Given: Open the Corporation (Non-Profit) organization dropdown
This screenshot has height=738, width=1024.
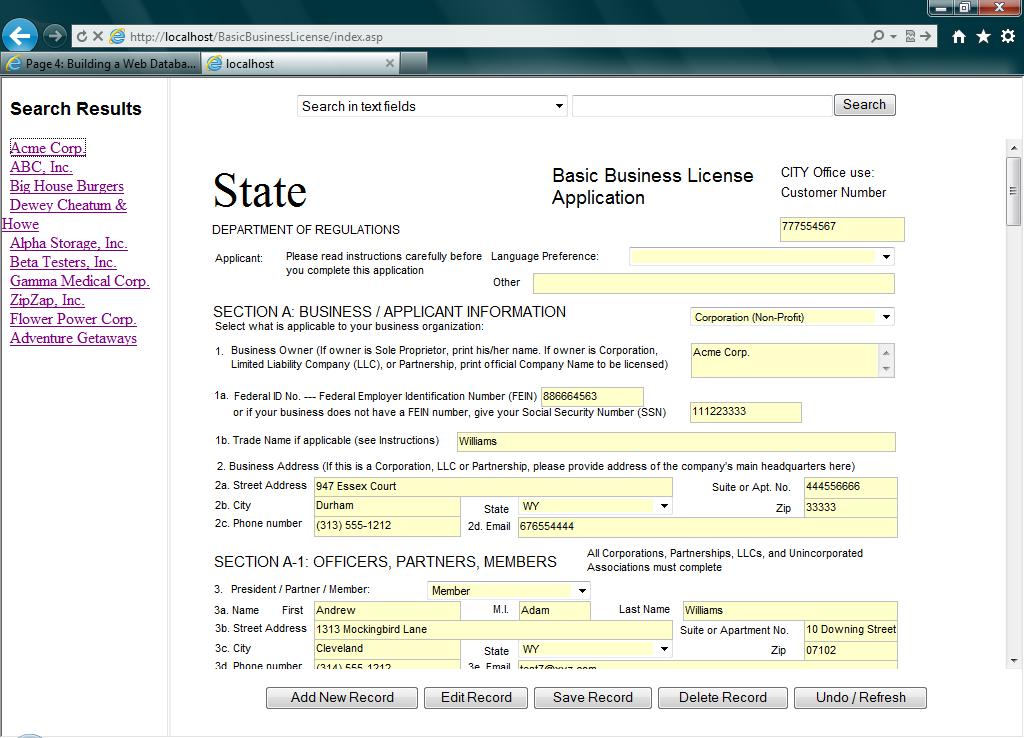Looking at the screenshot, I should pos(792,317).
